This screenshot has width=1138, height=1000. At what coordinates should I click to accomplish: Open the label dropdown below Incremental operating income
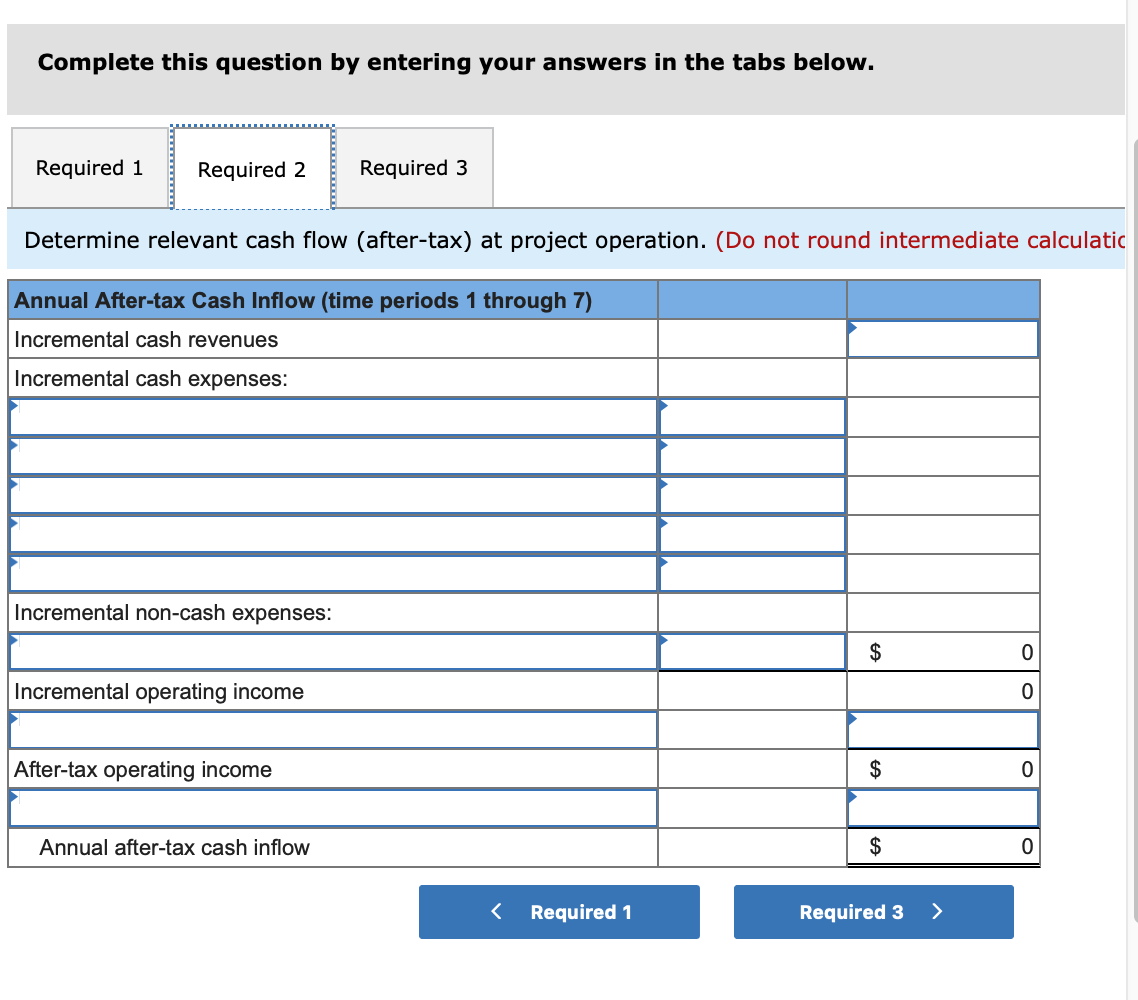point(330,729)
